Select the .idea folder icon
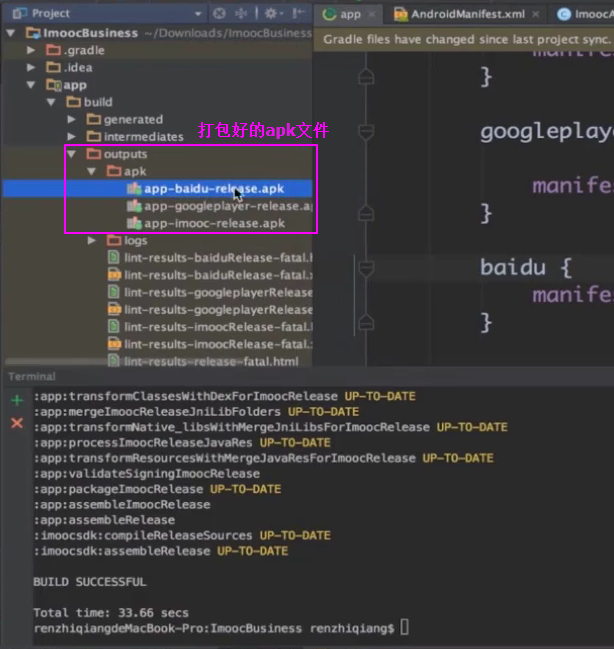The width and height of the screenshot is (614, 649). [53, 67]
